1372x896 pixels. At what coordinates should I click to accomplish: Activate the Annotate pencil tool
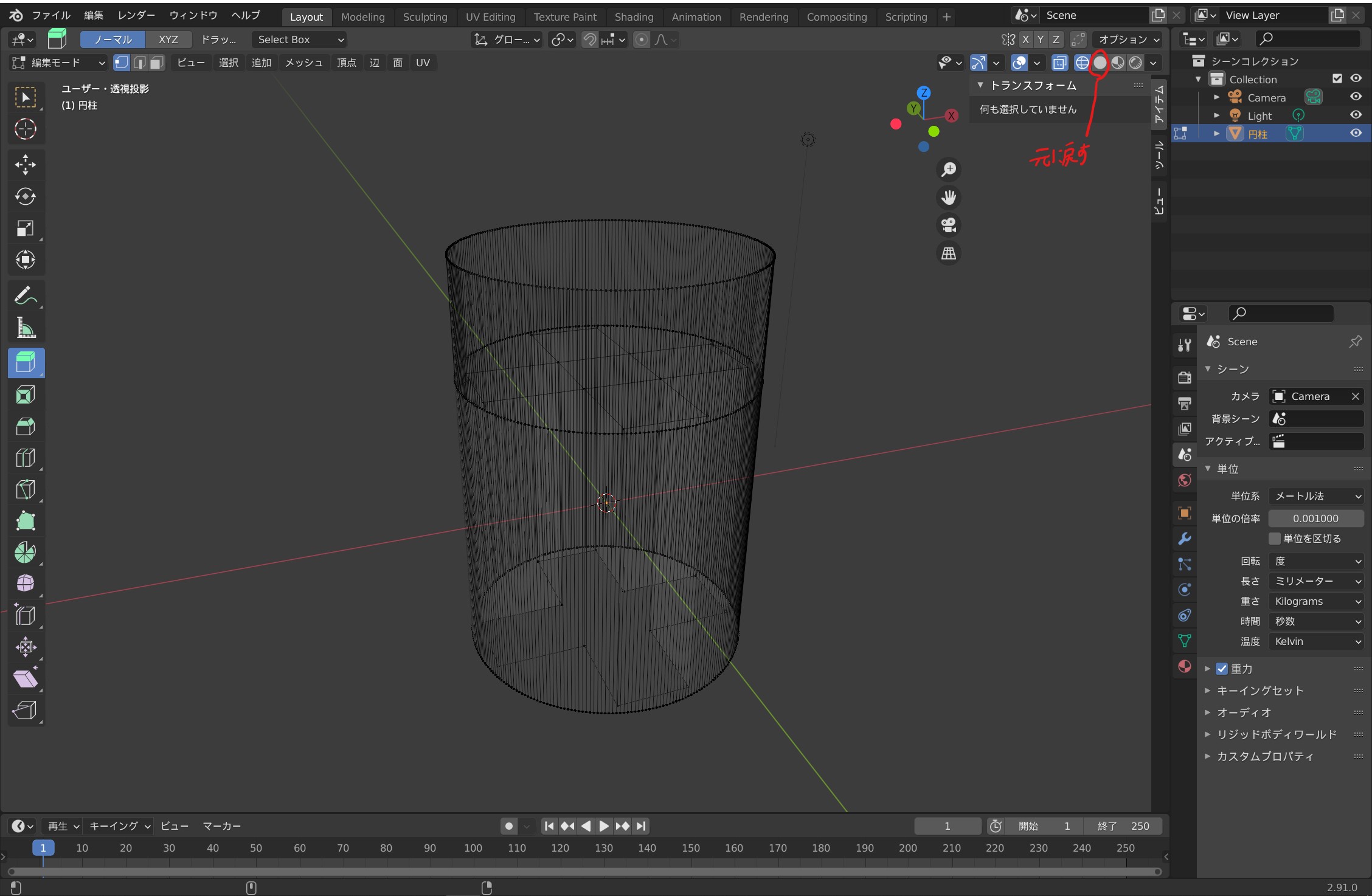pos(25,296)
